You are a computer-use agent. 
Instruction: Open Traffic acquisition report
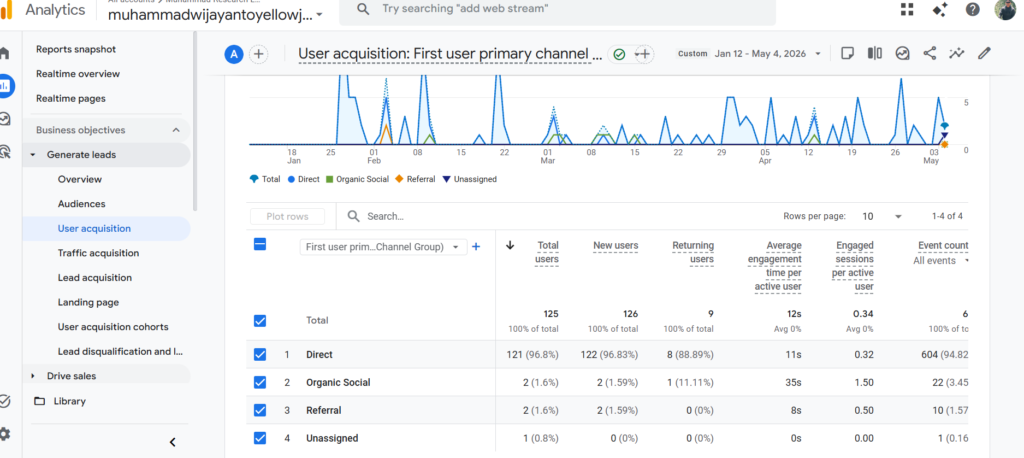(x=98, y=253)
